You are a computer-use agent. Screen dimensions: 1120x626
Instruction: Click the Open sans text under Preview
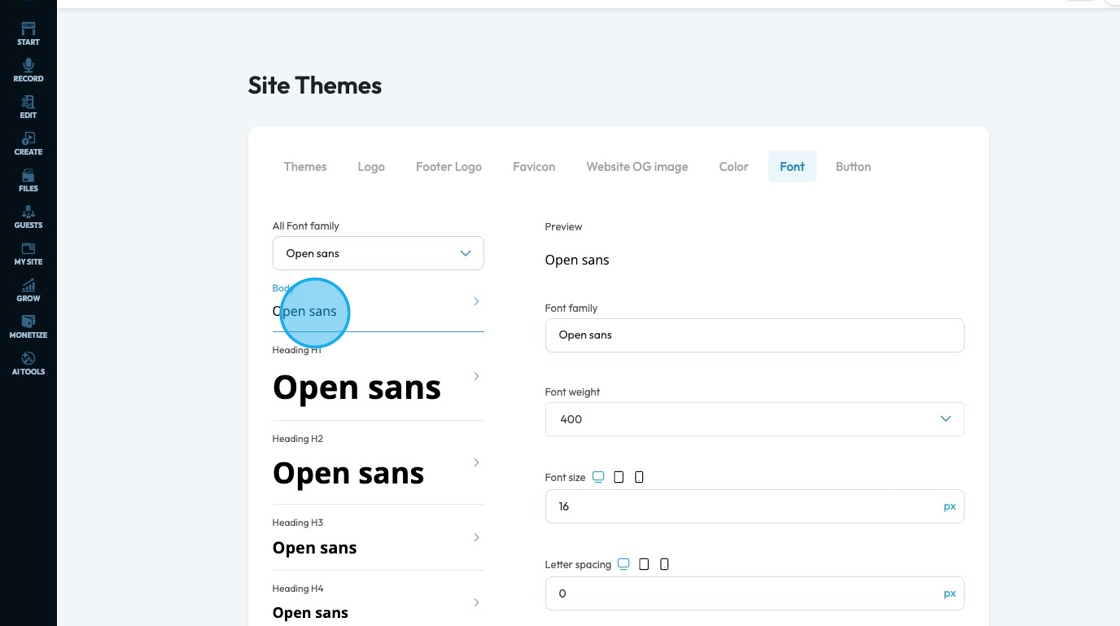[x=577, y=260]
